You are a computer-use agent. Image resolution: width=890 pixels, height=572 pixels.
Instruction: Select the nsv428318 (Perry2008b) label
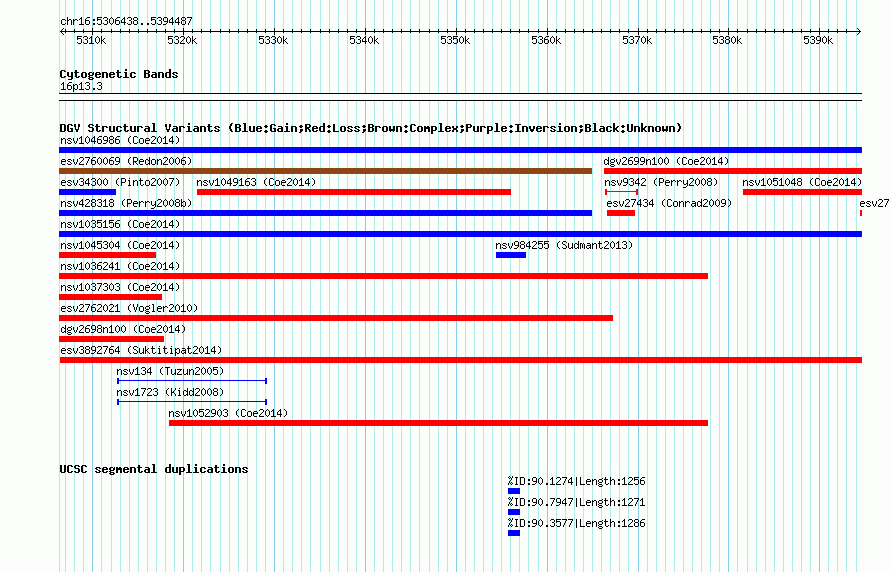(x=126, y=203)
